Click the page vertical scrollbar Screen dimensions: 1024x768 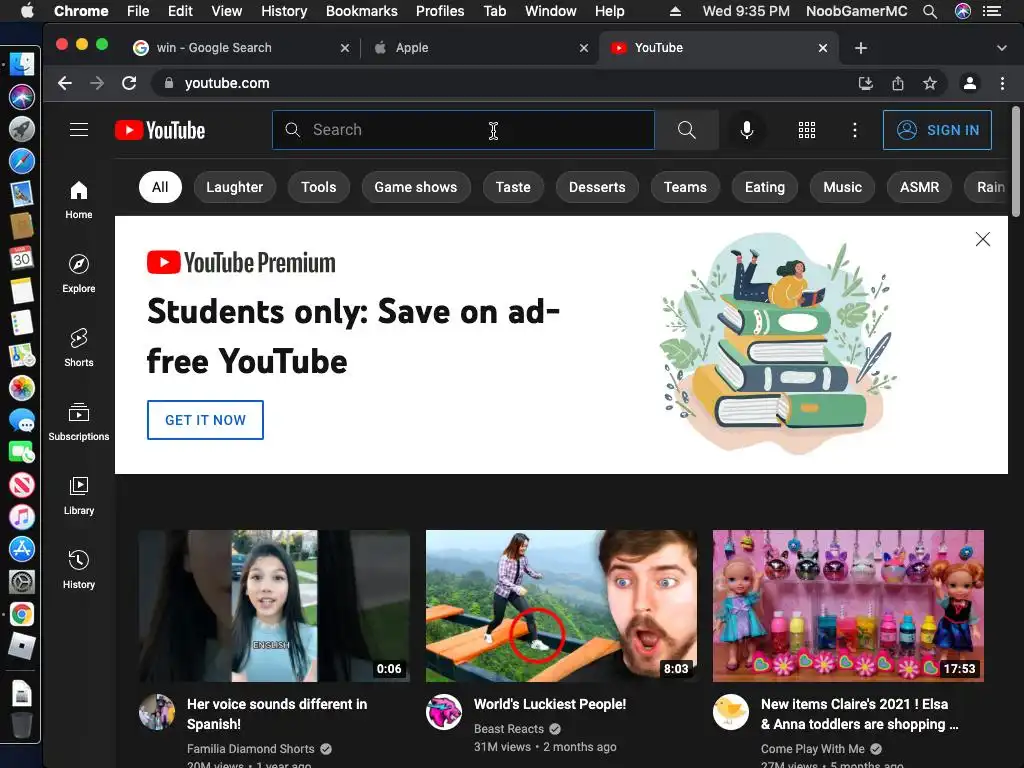(1016, 162)
